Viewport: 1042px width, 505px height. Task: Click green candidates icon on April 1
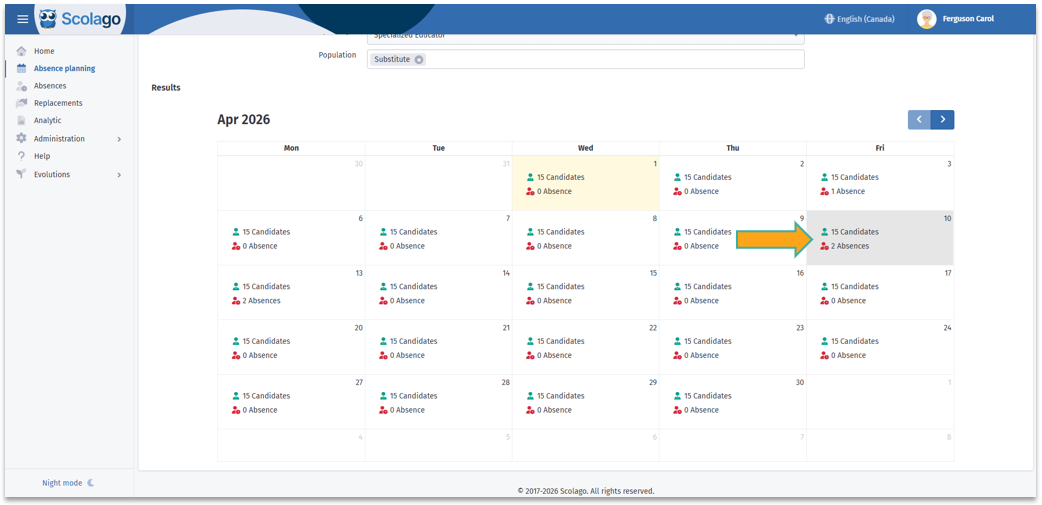tap(530, 177)
